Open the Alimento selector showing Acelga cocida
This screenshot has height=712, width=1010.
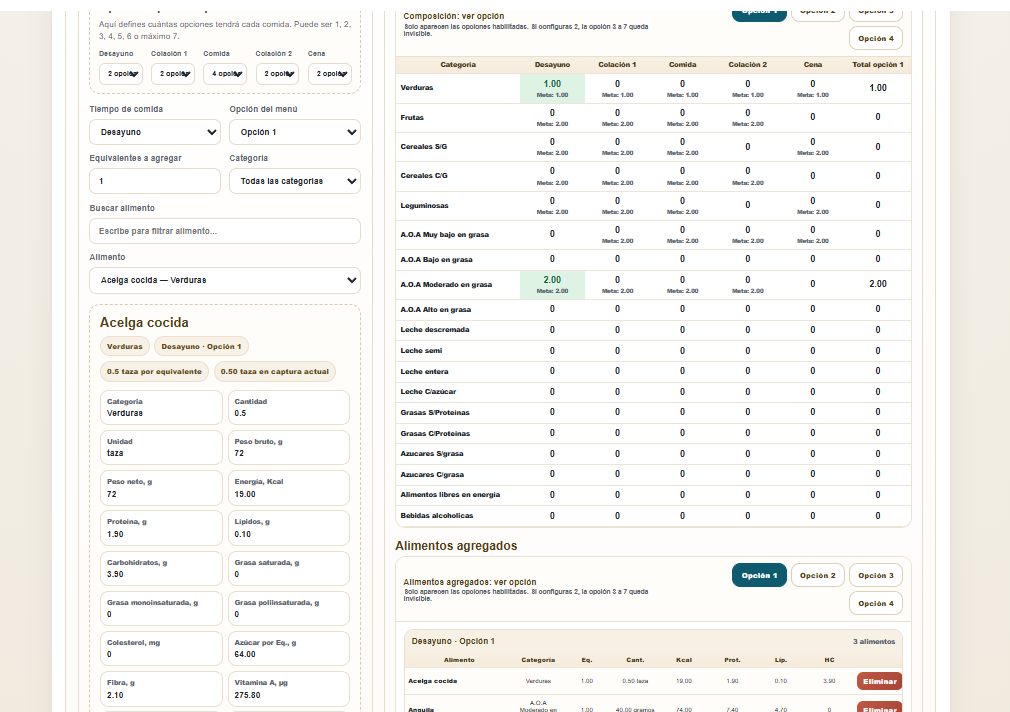(225, 280)
